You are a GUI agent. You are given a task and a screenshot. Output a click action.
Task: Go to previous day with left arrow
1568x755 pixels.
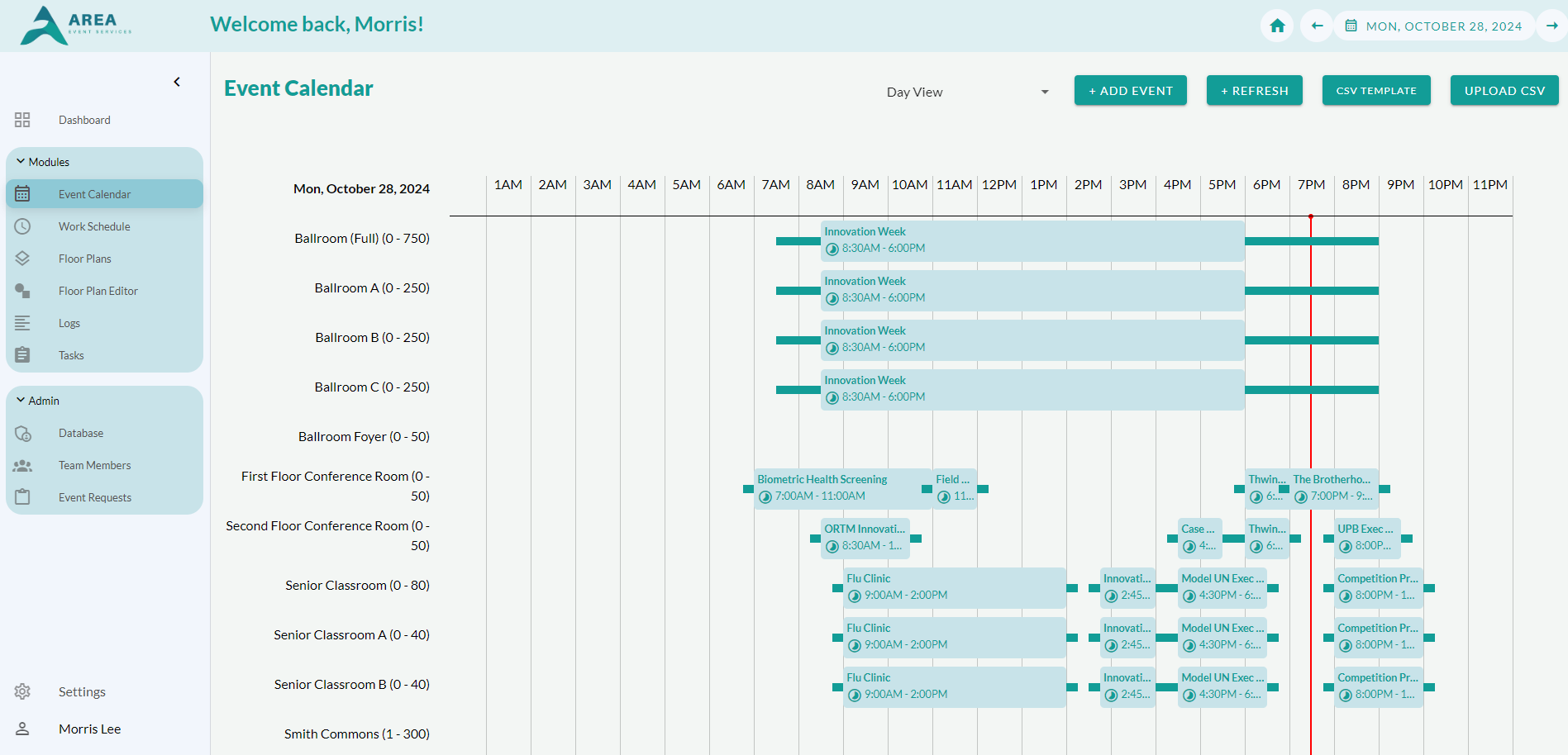pyautogui.click(x=1317, y=26)
